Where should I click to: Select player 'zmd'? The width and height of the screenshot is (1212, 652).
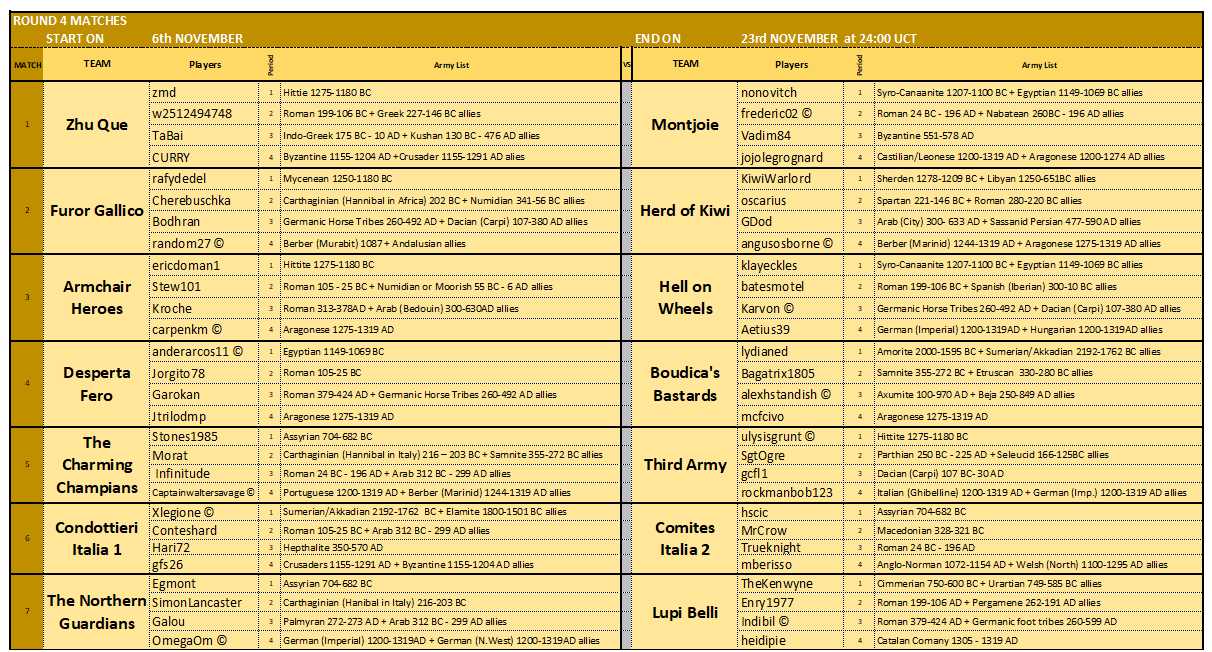tap(163, 92)
